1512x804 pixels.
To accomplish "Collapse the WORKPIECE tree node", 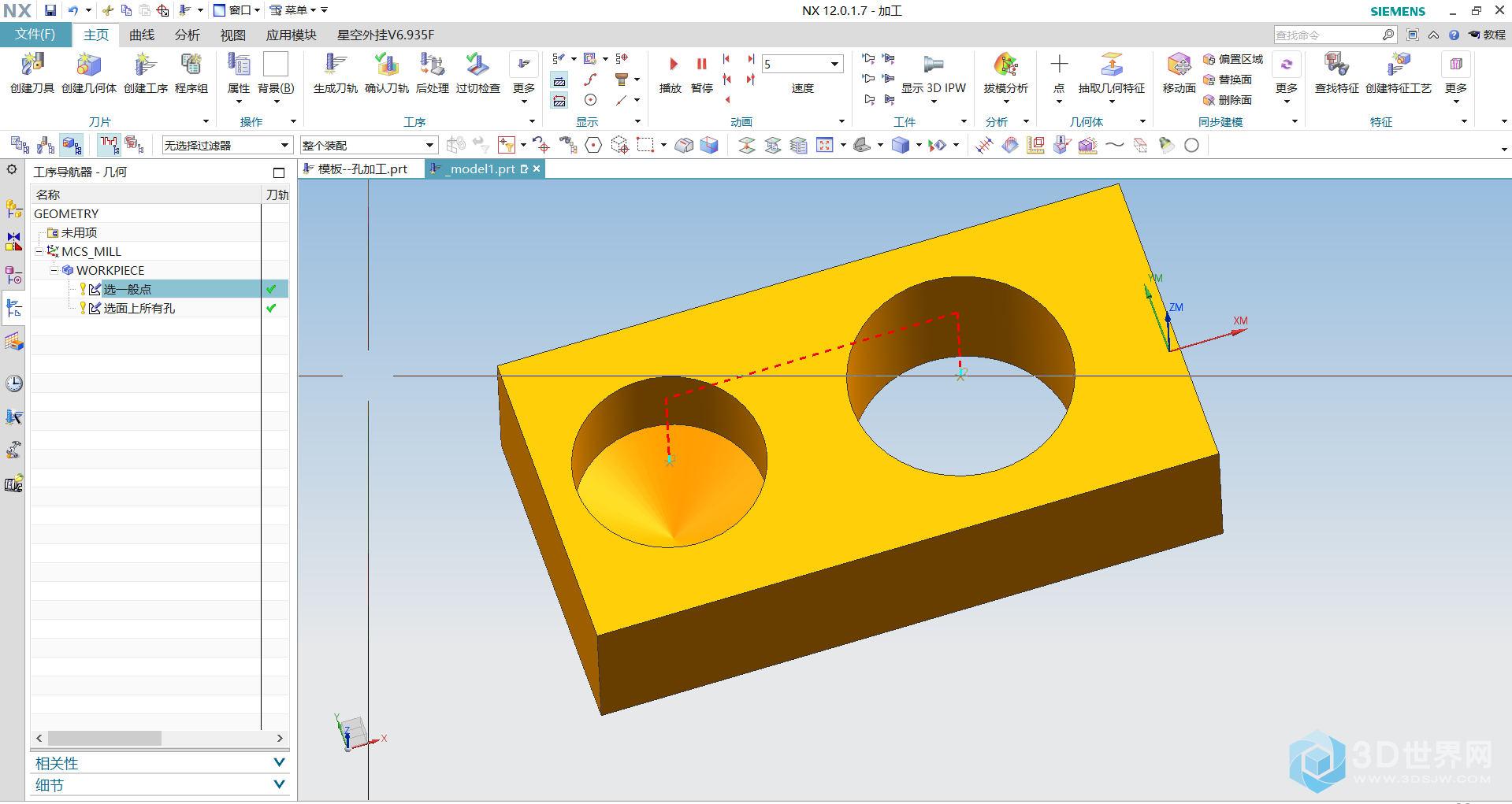I will [x=54, y=270].
